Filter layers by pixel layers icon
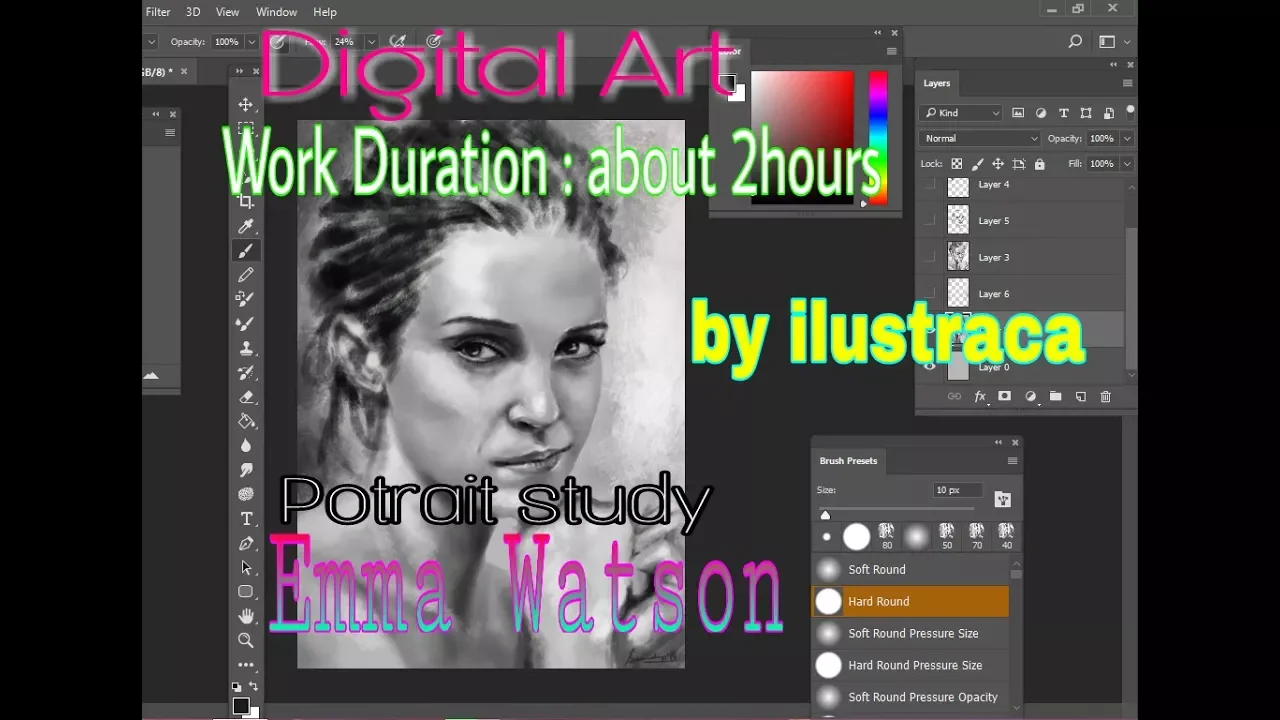 click(1018, 113)
